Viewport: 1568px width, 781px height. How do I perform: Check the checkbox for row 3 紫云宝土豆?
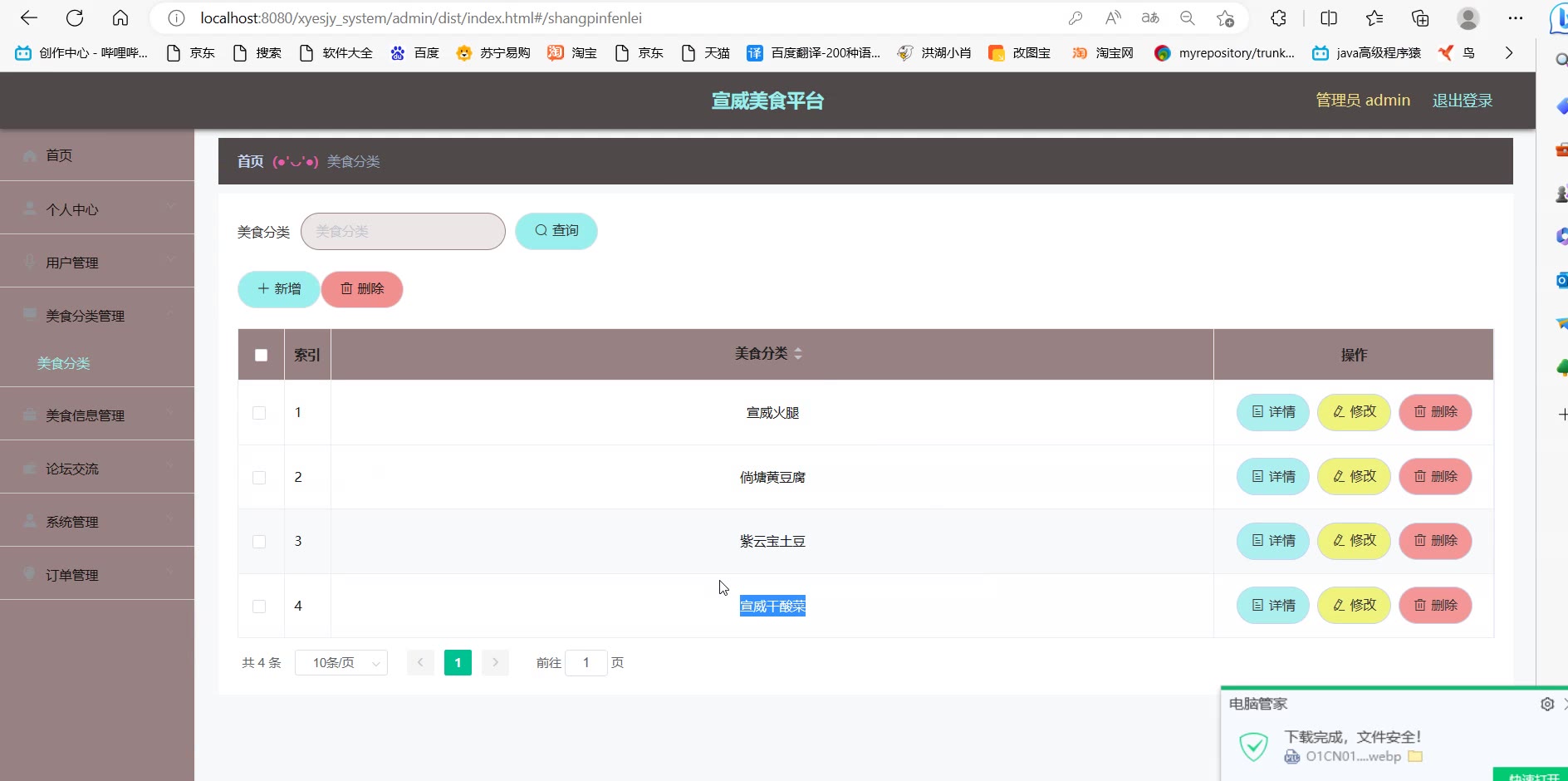pyautogui.click(x=259, y=542)
